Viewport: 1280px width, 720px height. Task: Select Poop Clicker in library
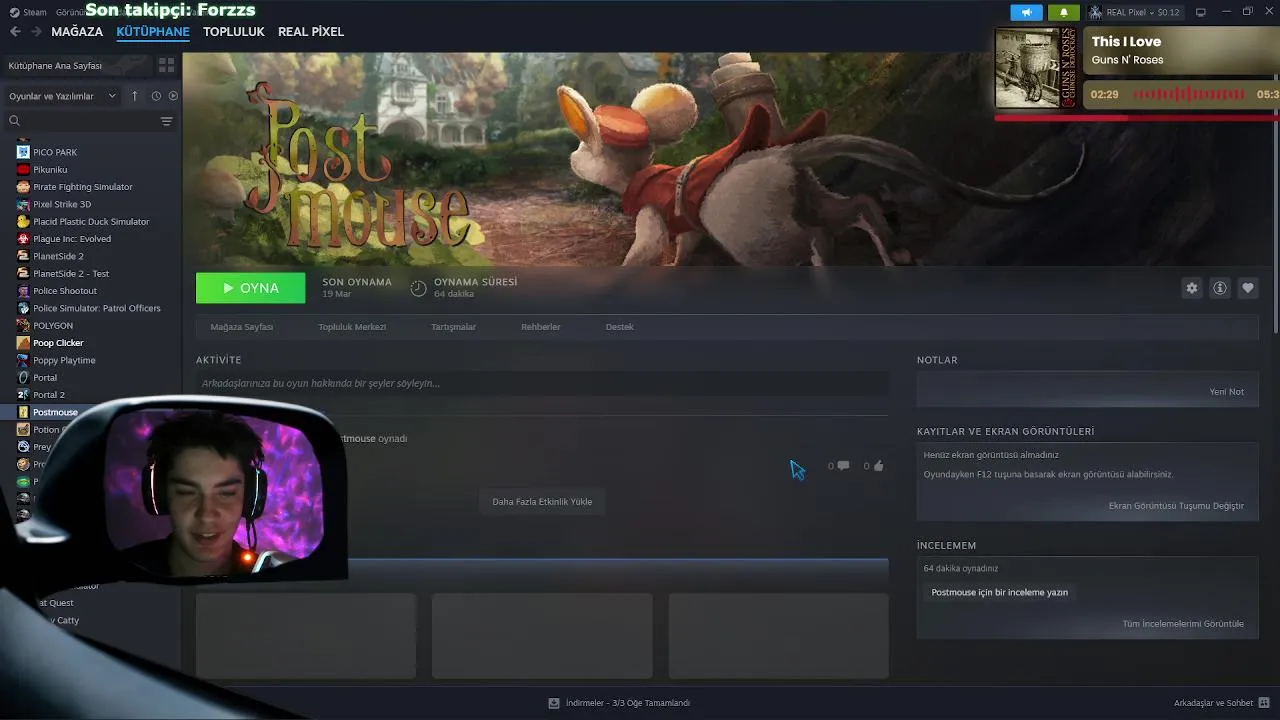point(58,343)
